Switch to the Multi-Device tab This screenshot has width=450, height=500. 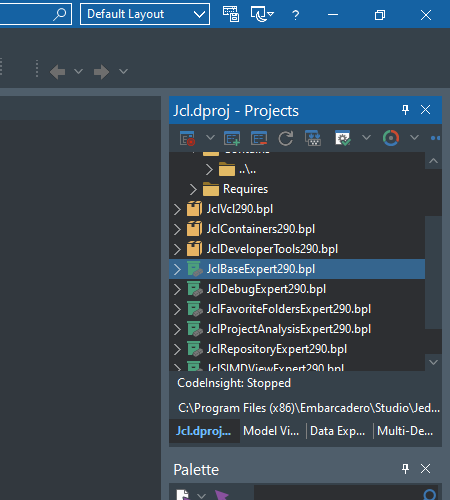click(x=405, y=431)
